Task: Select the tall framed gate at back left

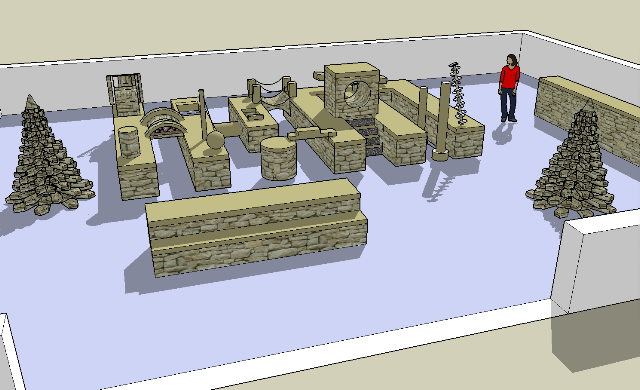Action: click(124, 95)
